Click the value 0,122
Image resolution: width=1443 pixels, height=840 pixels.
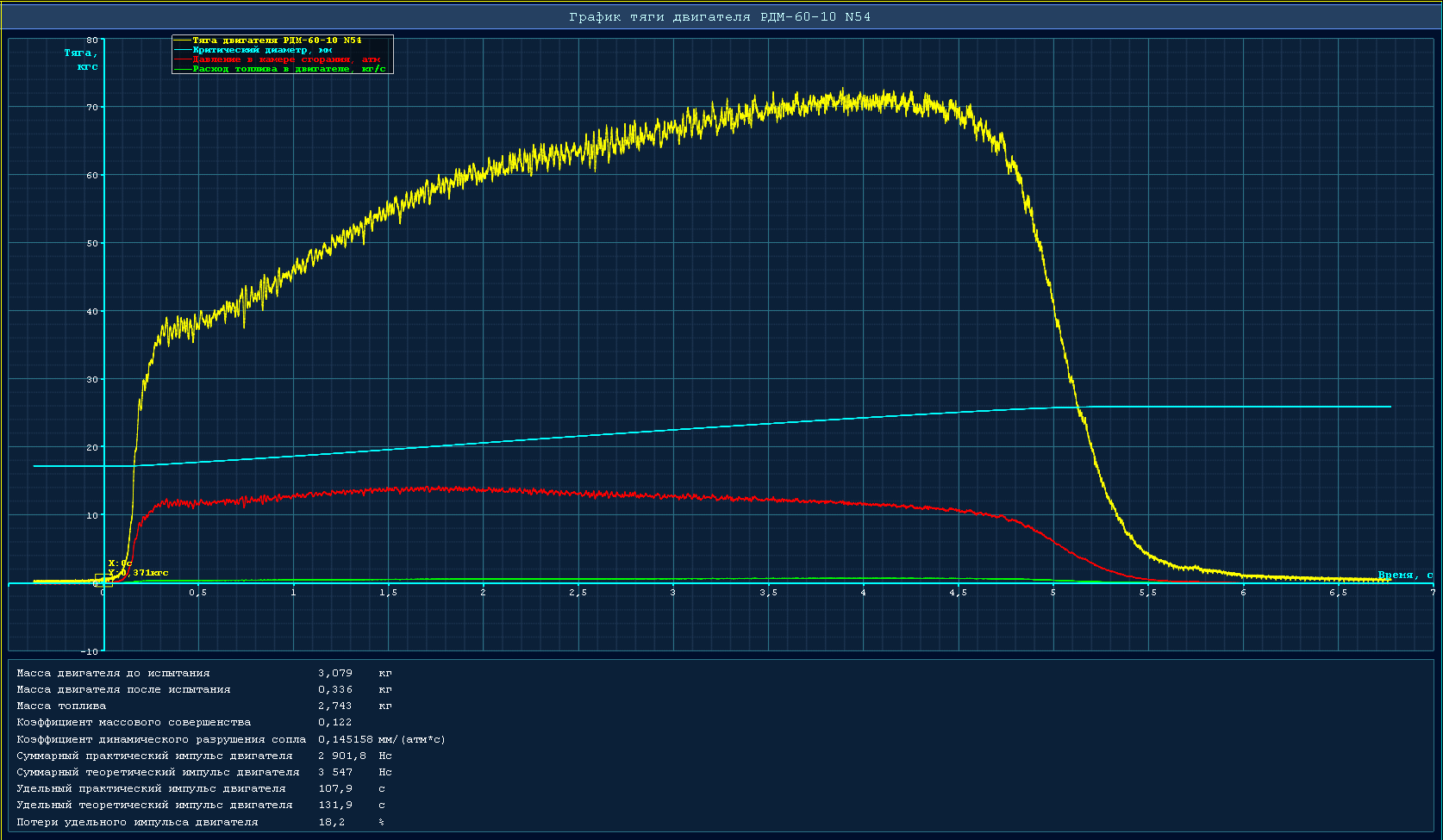point(334,723)
